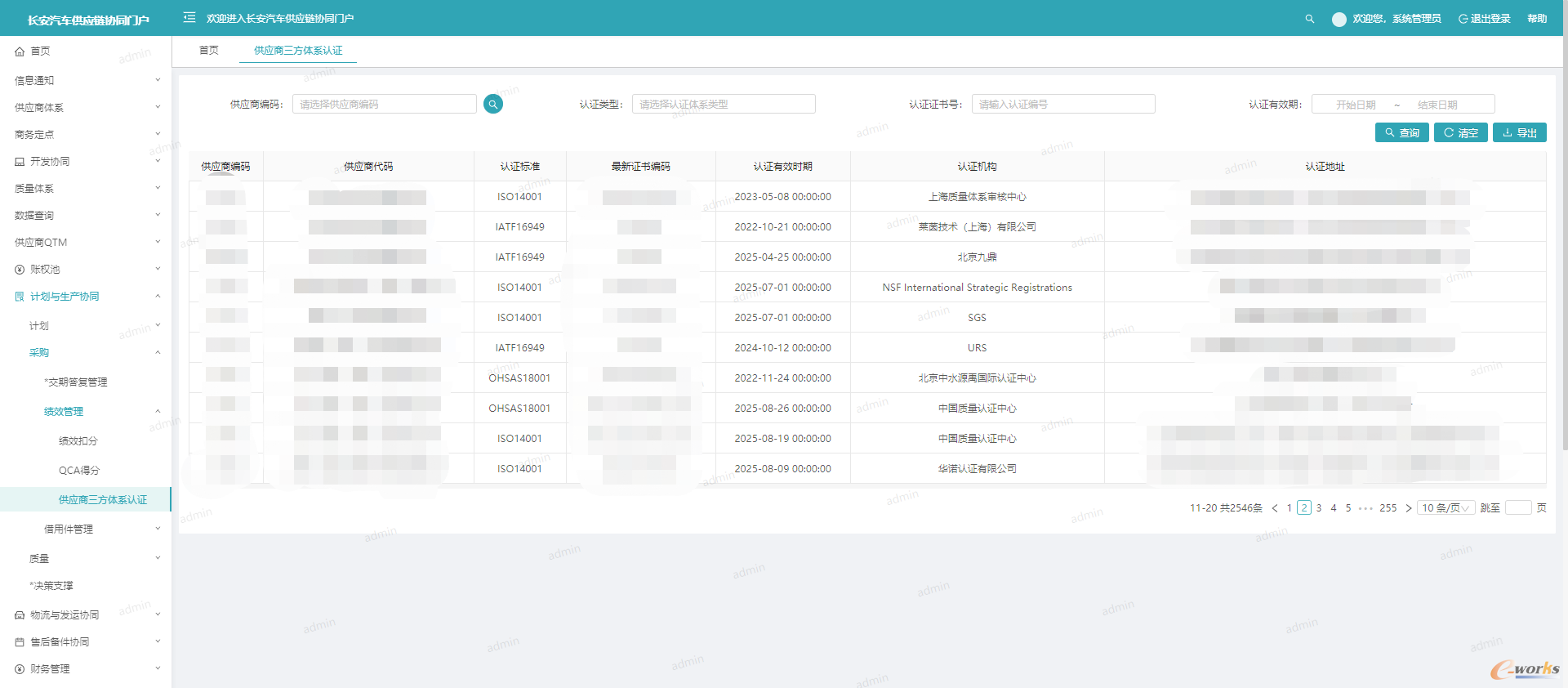Go to page 4 in pagination
1568x688 pixels.
point(1334,508)
